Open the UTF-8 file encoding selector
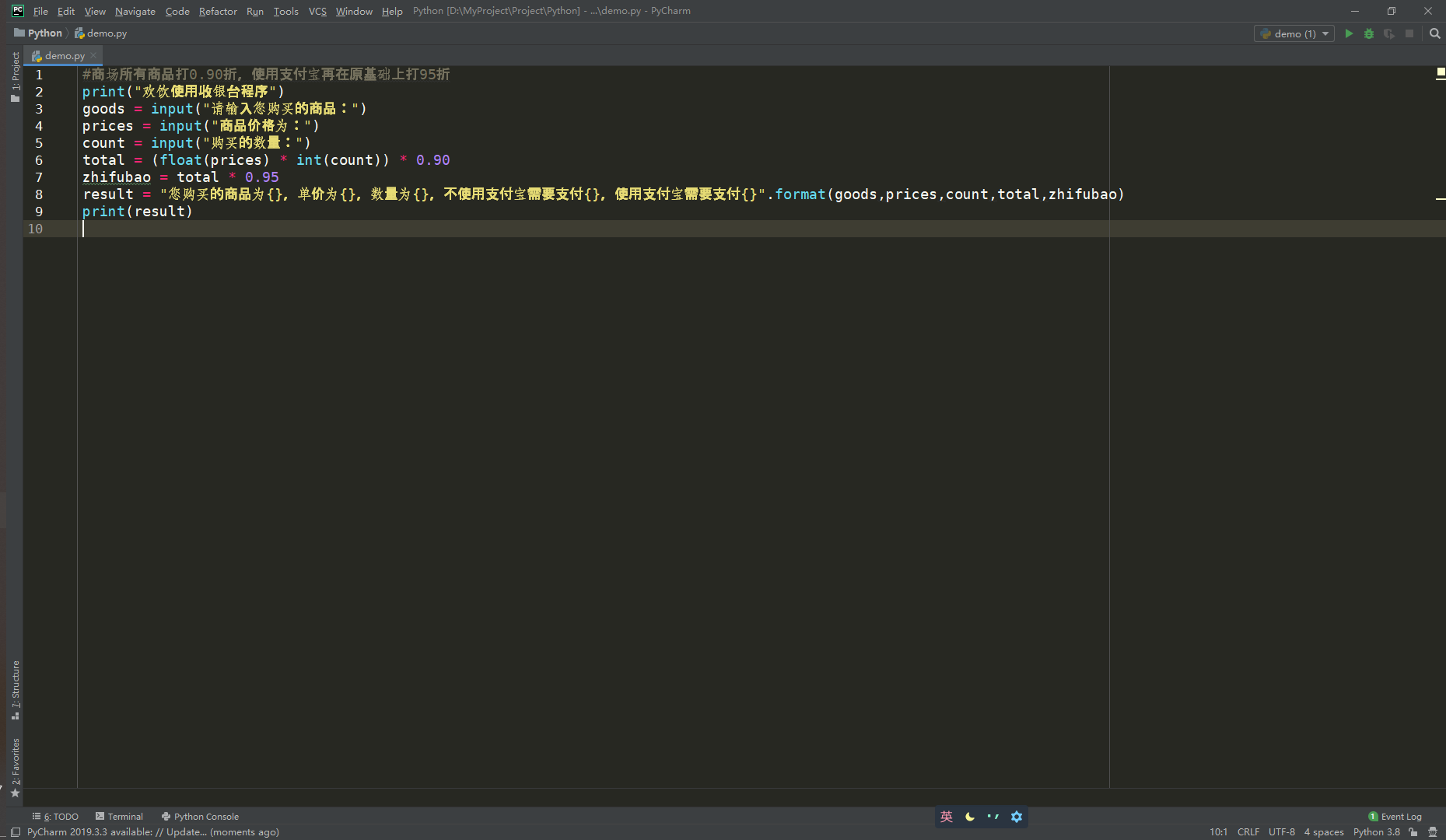The image size is (1446, 840). 1281,832
